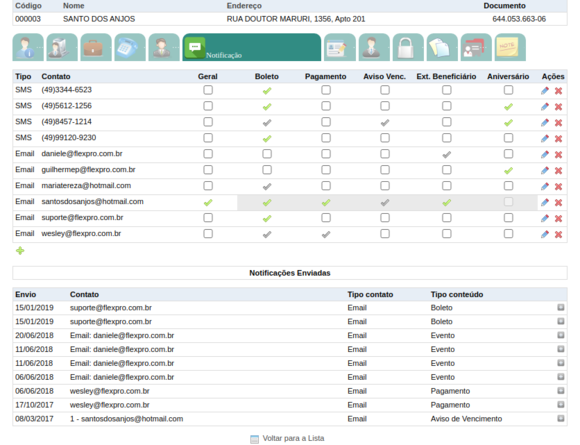The image size is (580, 445).
Task: Open the documents pages tab icon
Action: pos(442,47)
